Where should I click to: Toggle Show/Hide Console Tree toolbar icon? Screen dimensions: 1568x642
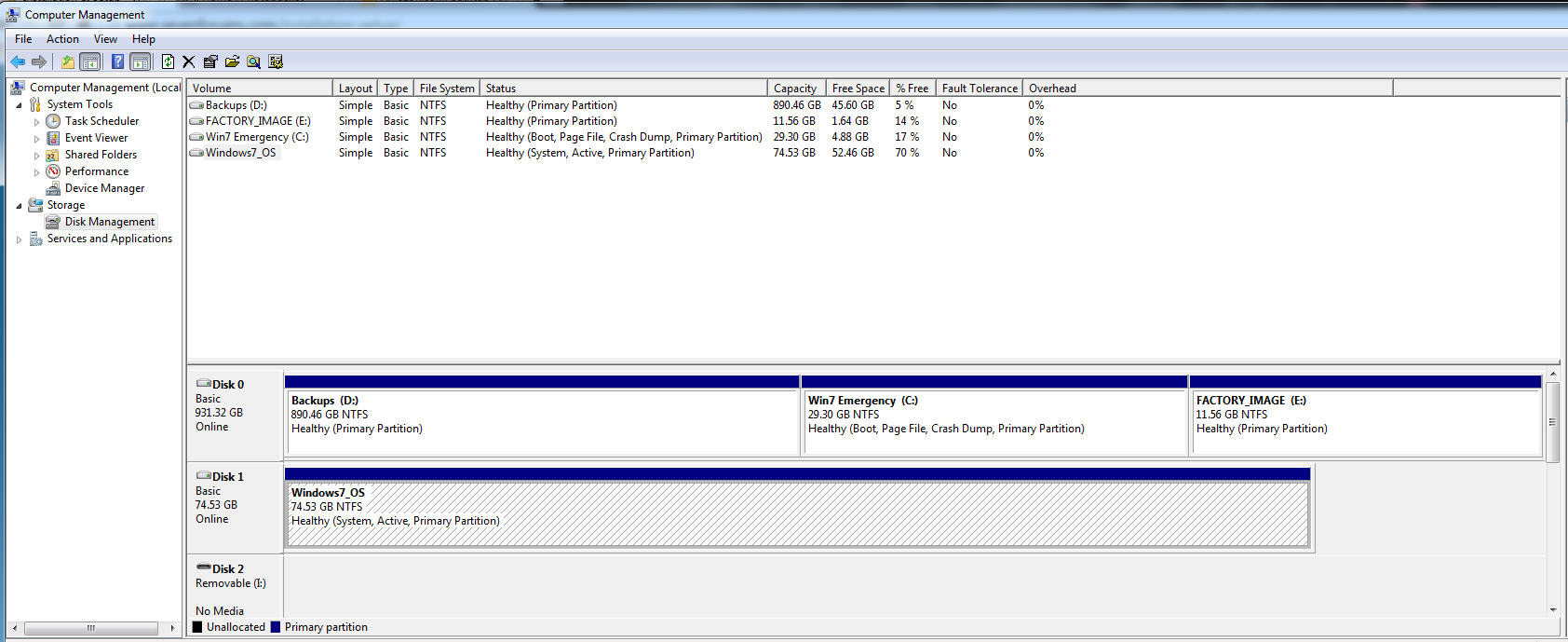pyautogui.click(x=90, y=61)
